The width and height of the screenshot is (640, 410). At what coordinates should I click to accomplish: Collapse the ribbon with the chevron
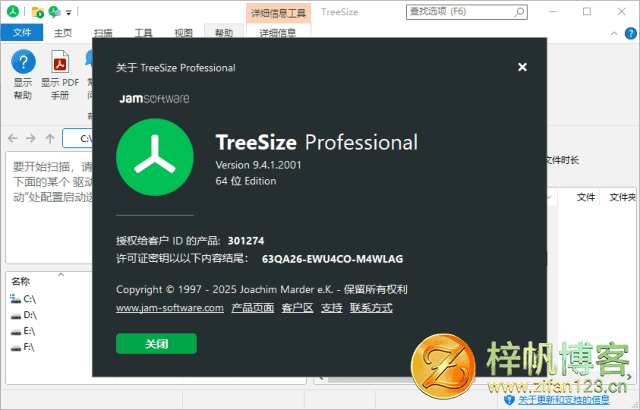pyautogui.click(x=614, y=33)
